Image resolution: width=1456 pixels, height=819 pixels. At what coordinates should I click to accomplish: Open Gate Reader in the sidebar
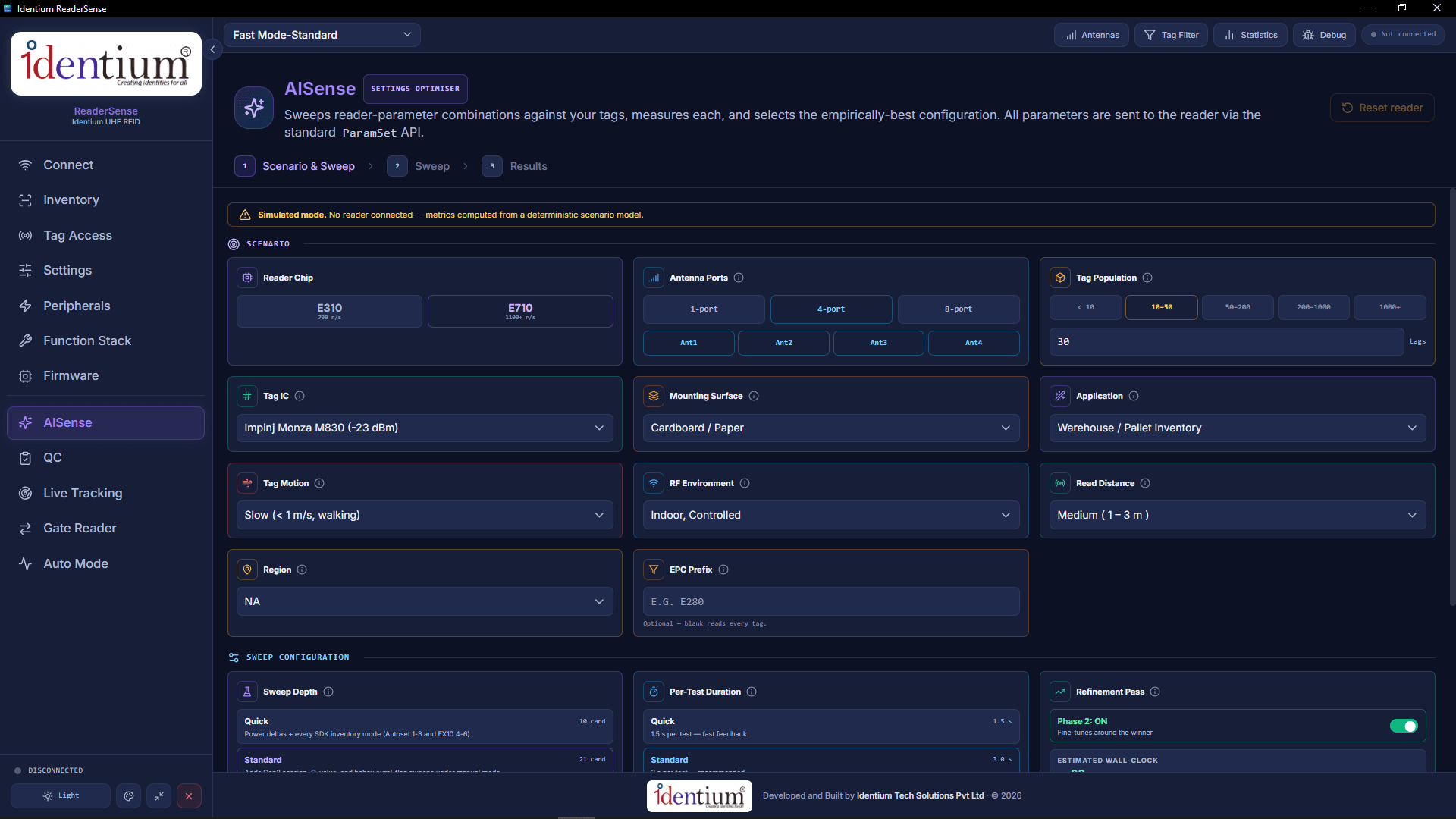(106, 528)
